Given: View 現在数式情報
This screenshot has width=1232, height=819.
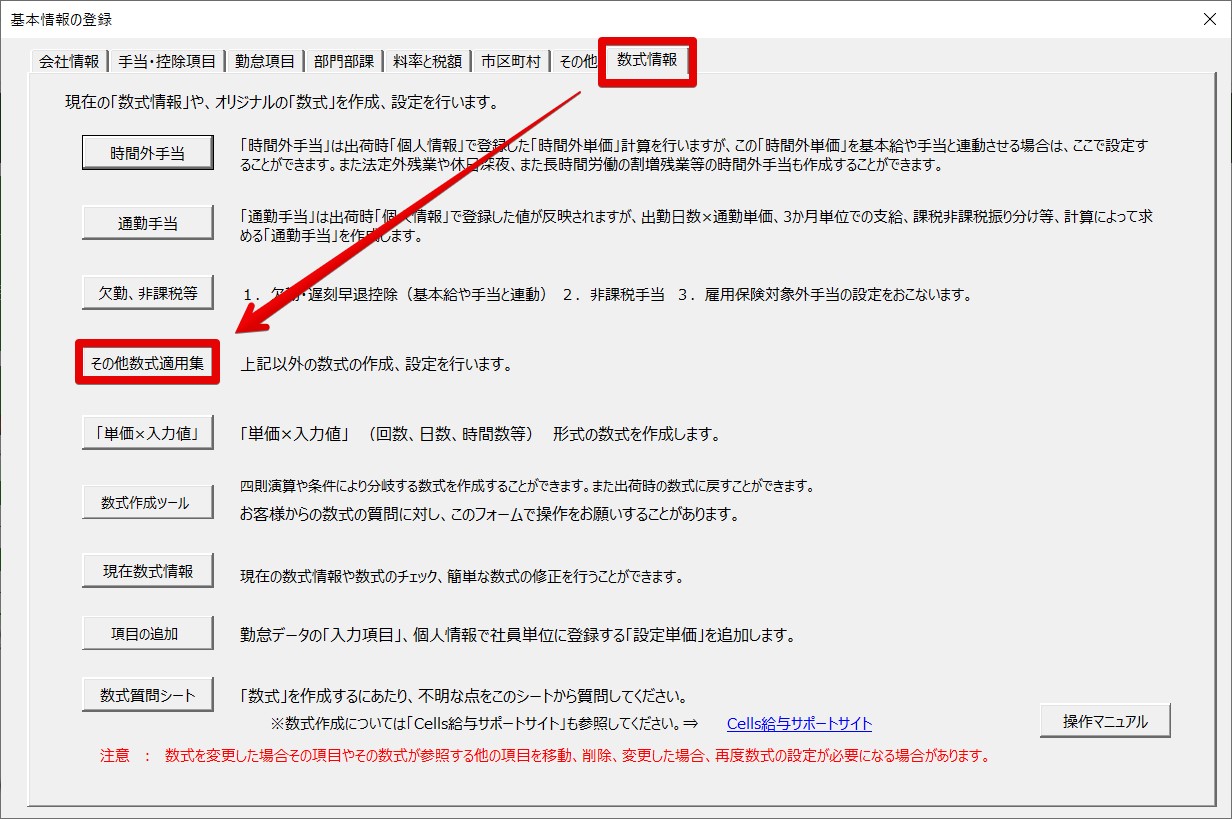Looking at the screenshot, I should coord(147,571).
